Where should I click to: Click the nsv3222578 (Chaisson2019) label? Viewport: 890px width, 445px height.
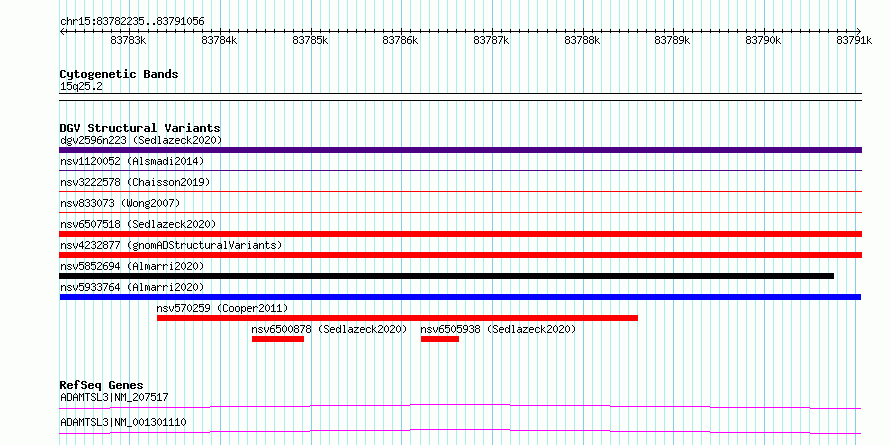[x=135, y=182]
